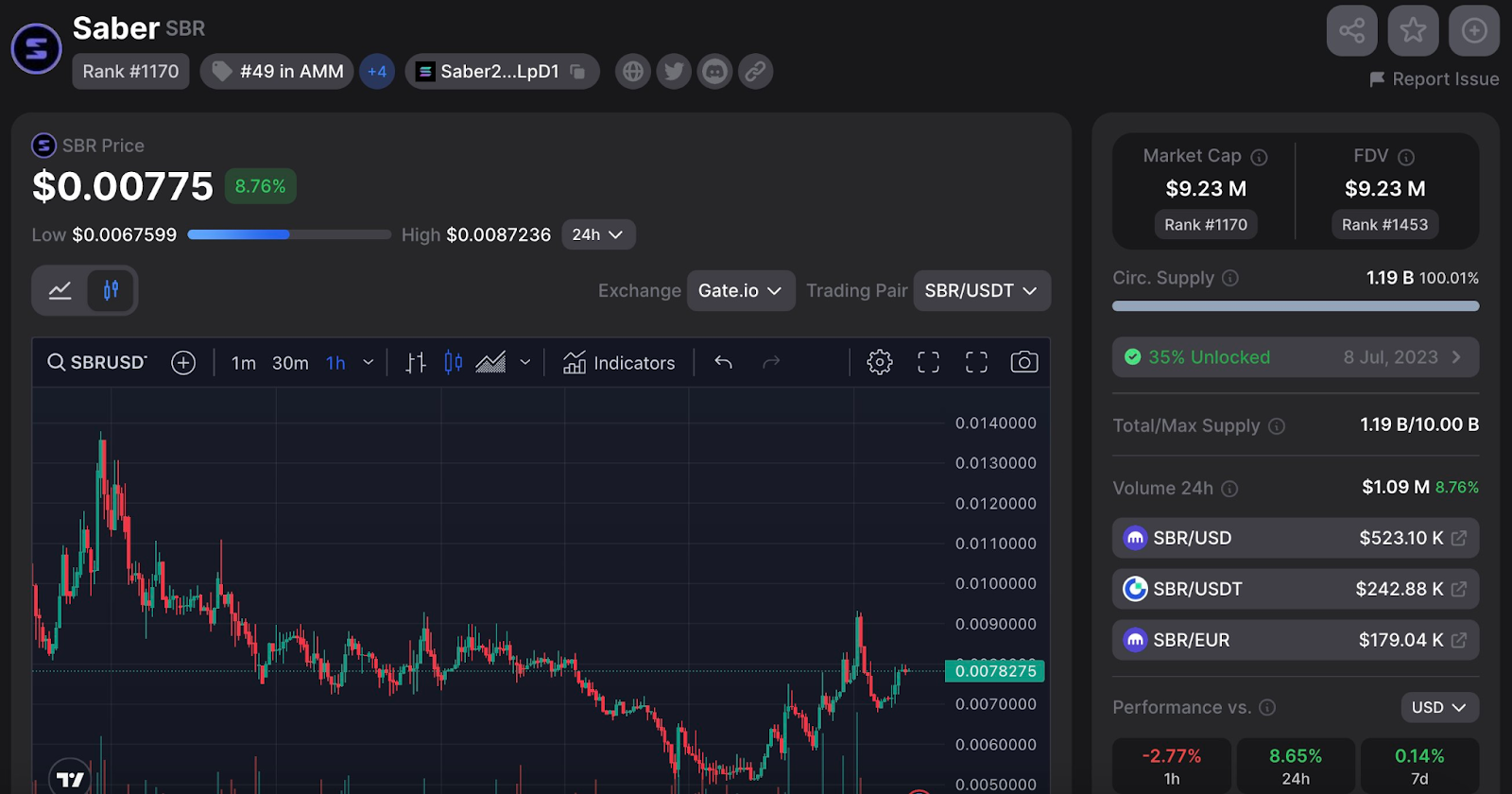The height and width of the screenshot is (794, 1512).
Task: Click the $0.00775 price value
Action: click(x=123, y=186)
